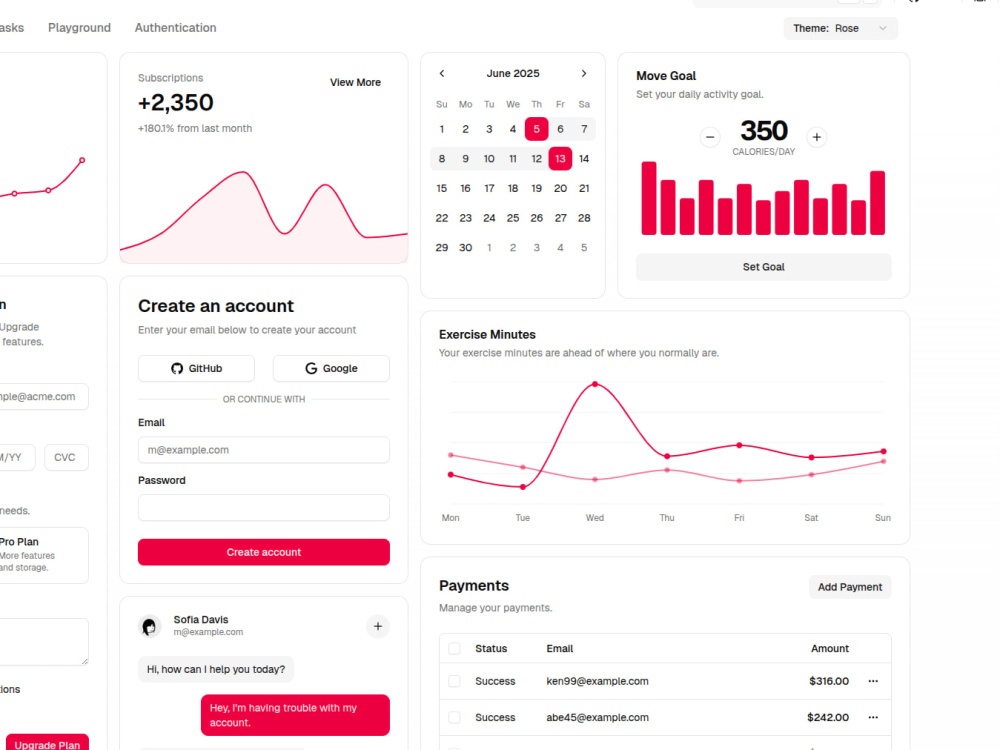Click the chat message 'Hi, how can I help you today?'

[216, 670]
